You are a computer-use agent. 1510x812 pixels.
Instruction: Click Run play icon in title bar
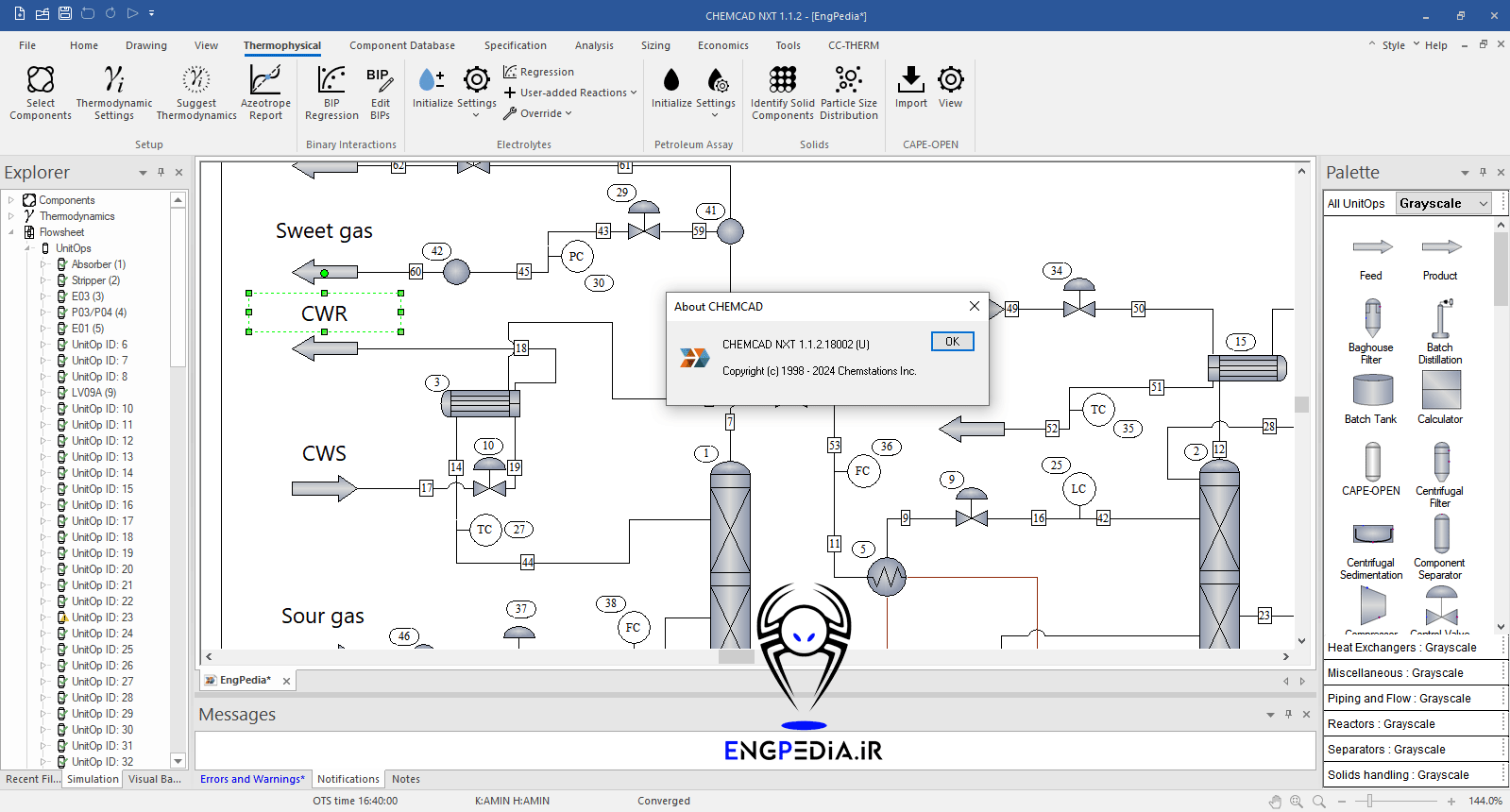point(132,13)
